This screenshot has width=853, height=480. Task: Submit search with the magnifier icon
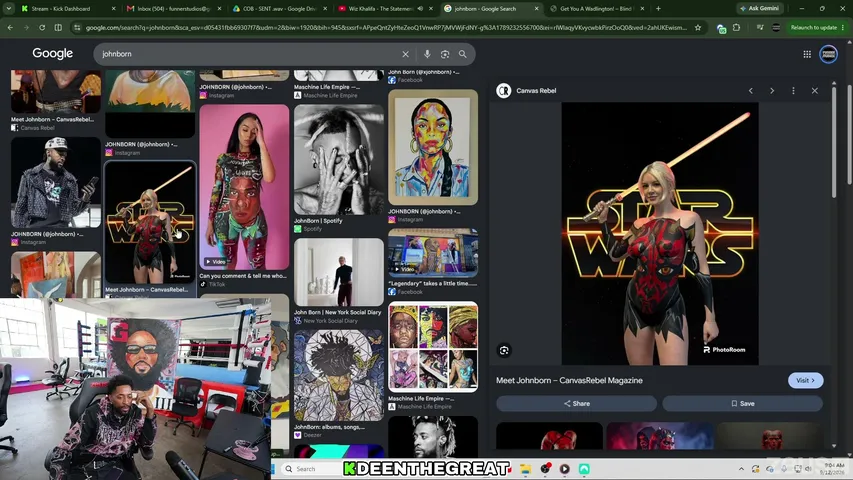click(x=462, y=54)
